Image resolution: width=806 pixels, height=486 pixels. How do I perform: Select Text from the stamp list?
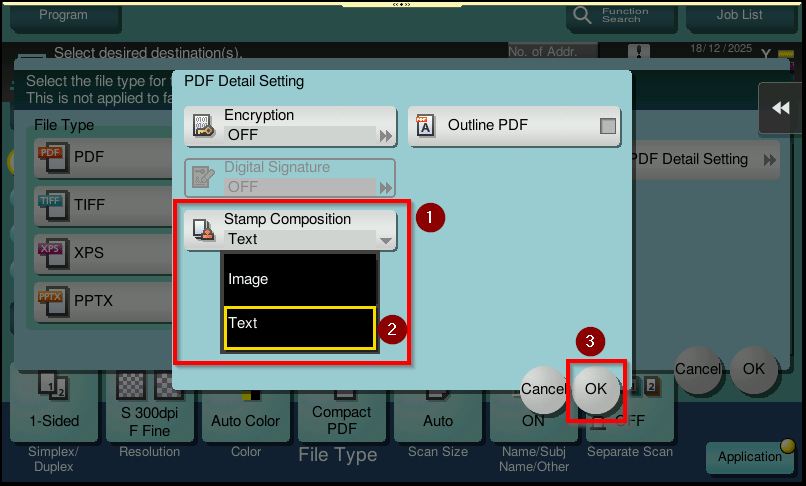tap(299, 324)
